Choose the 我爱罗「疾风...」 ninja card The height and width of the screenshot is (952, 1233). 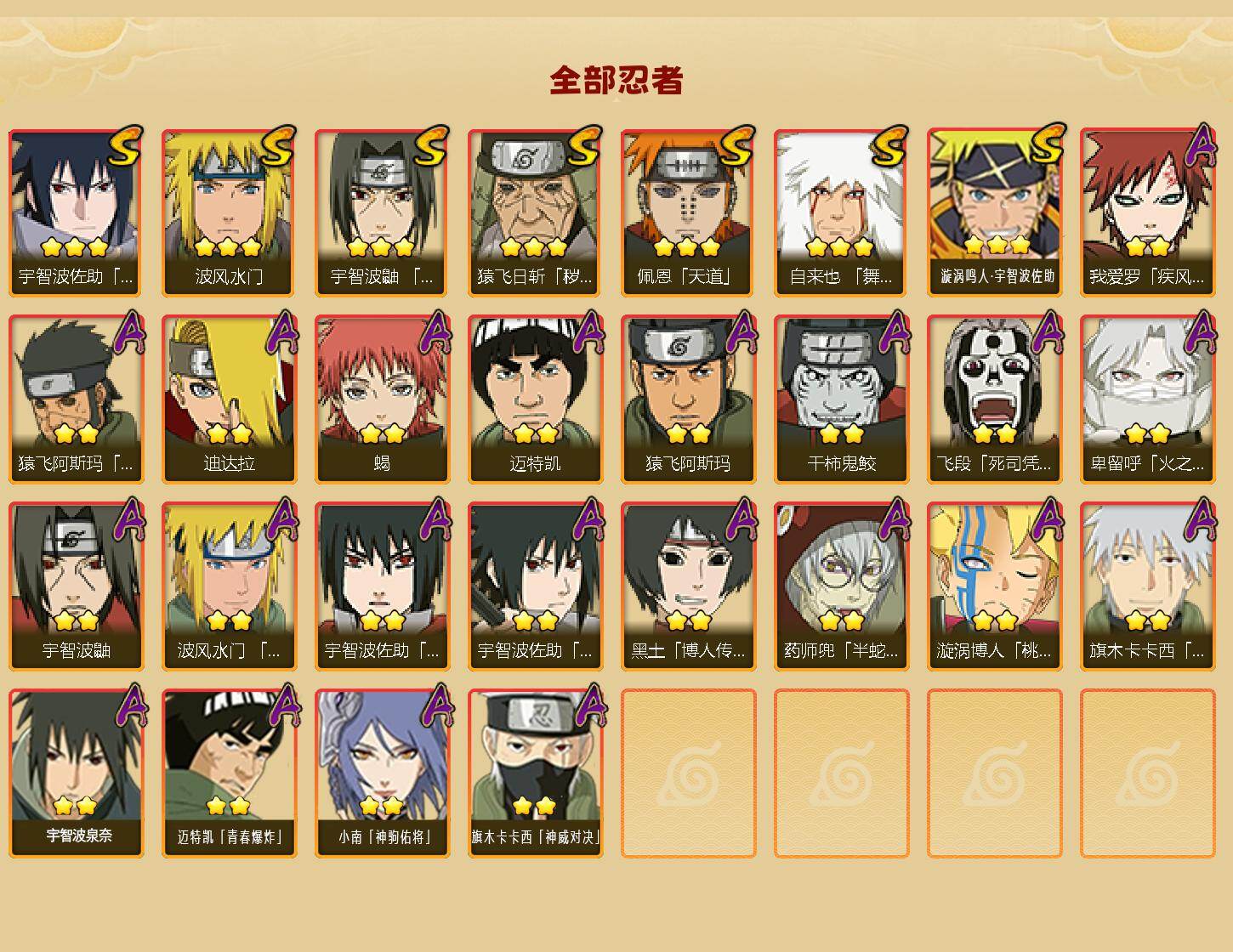[1147, 212]
